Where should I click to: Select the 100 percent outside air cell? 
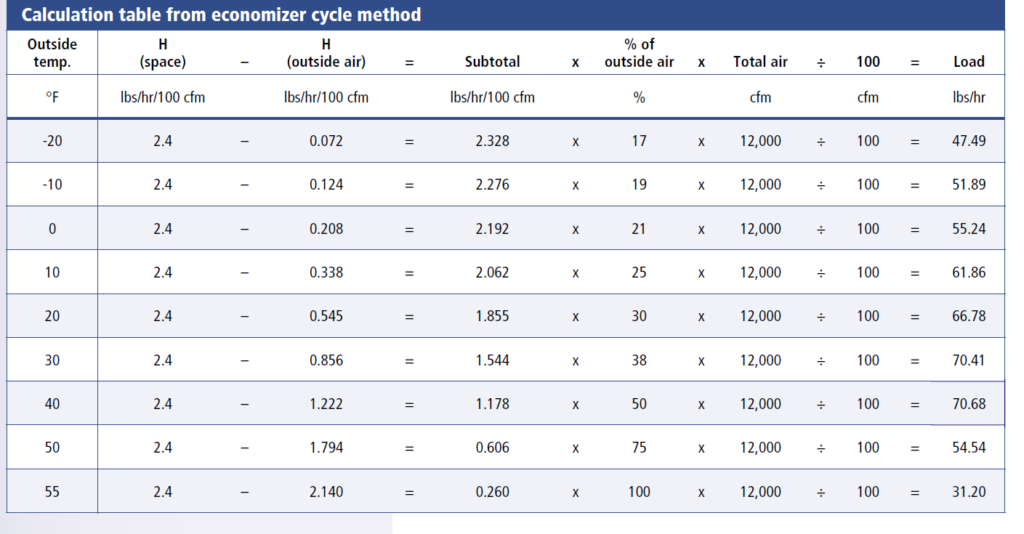(639, 491)
